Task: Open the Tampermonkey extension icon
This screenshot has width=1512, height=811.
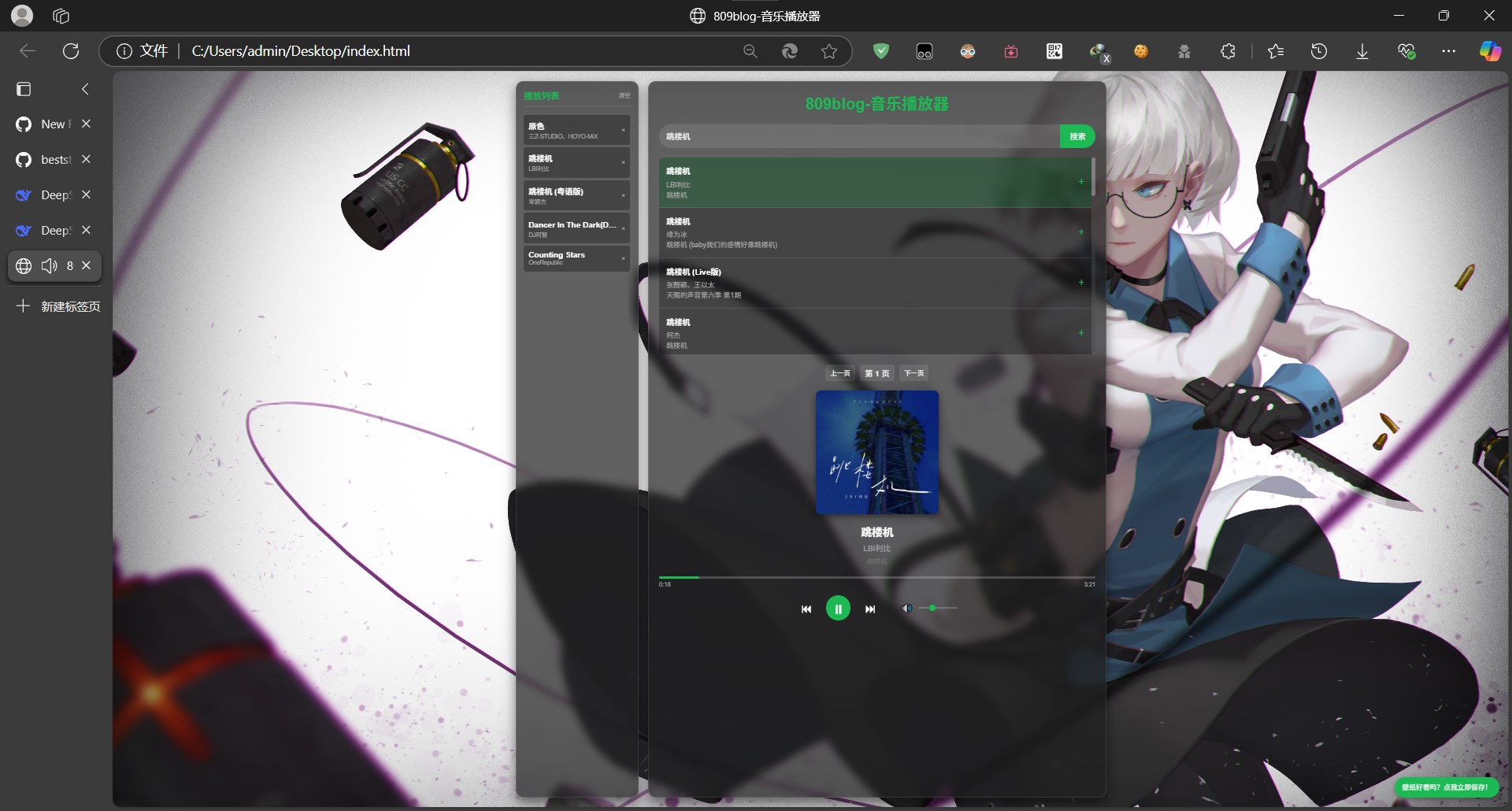Action: click(925, 51)
